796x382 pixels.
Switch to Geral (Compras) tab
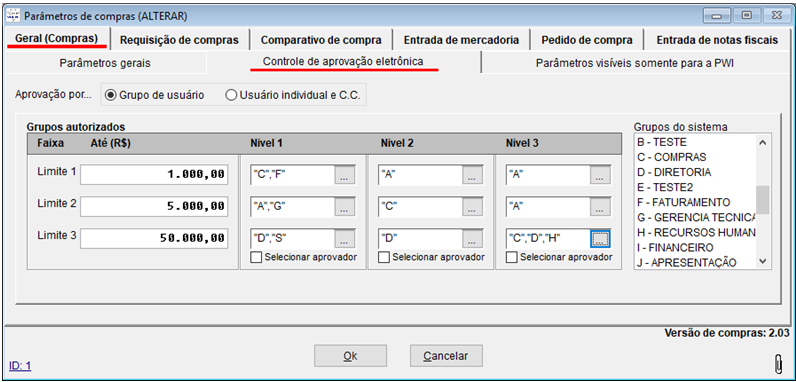point(57,39)
